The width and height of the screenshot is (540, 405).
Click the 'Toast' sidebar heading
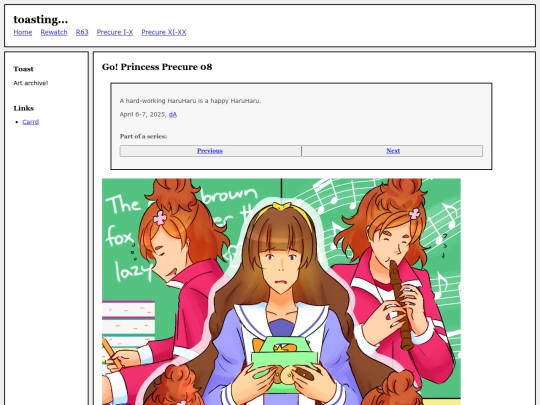[x=23, y=69]
